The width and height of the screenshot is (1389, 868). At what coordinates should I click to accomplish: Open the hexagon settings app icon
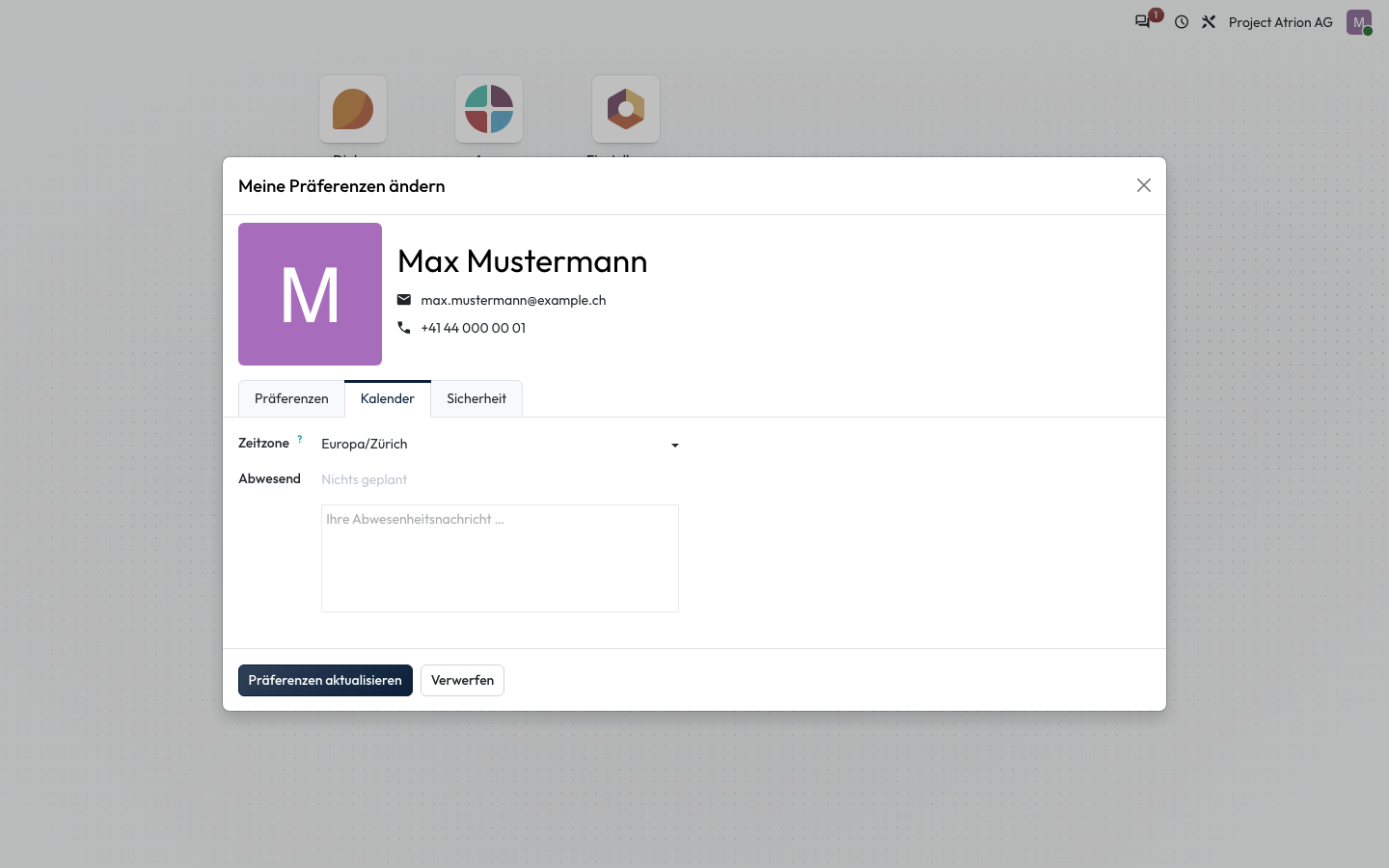pos(626,109)
